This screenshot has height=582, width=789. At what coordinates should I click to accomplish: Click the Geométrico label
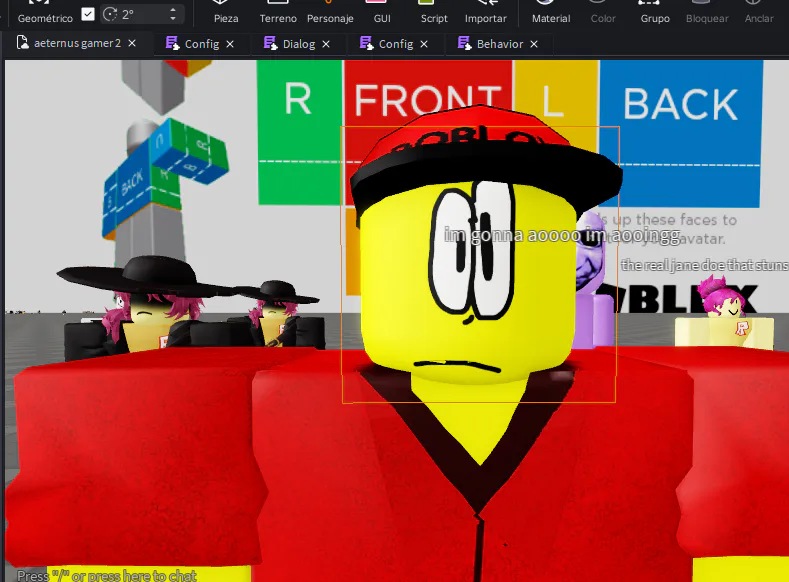tap(45, 18)
